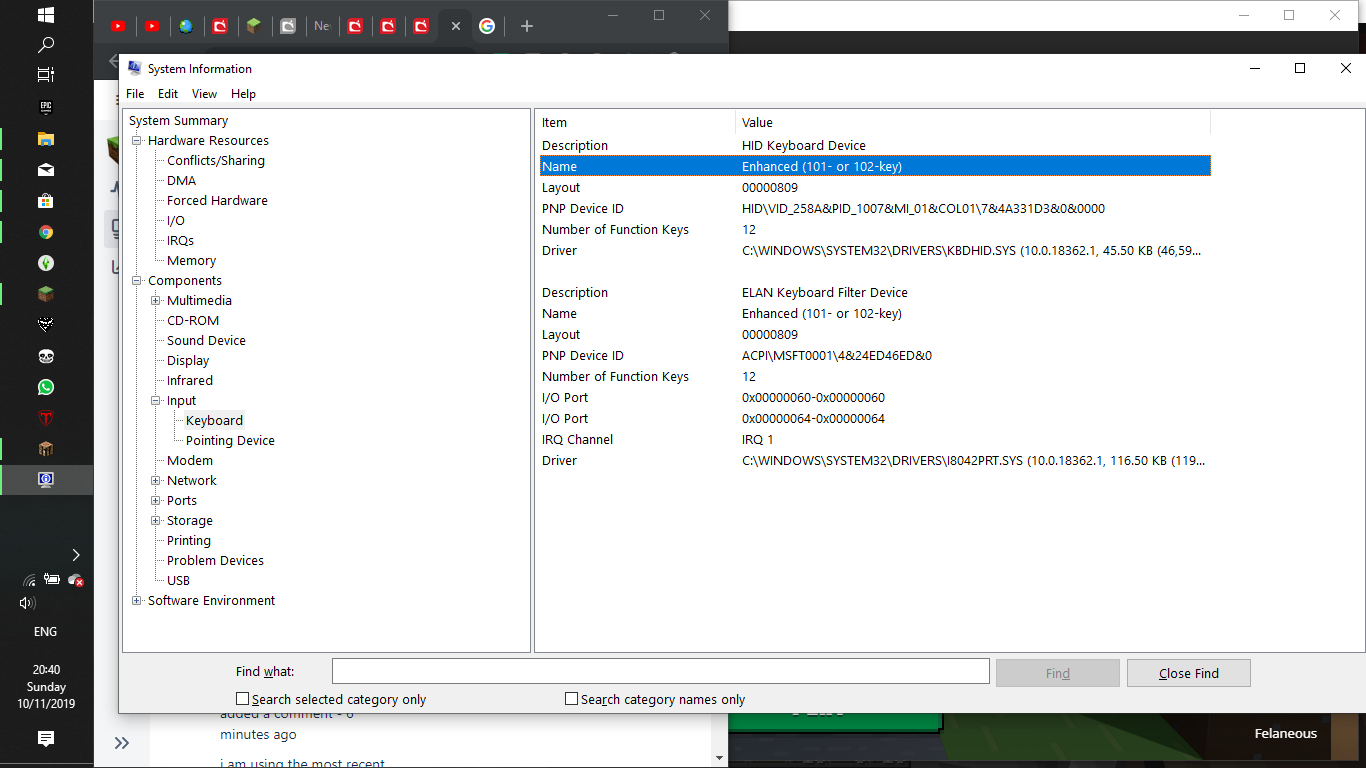Click the Close Find button
Image resolution: width=1366 pixels, height=768 pixels.
(1188, 673)
